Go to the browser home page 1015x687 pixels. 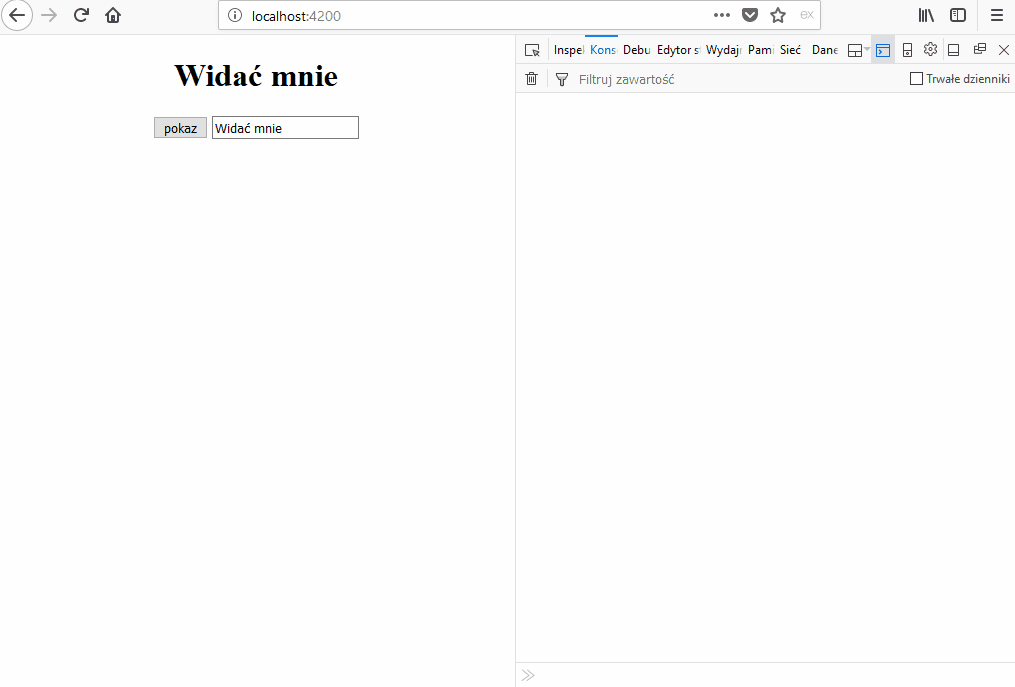coord(113,15)
